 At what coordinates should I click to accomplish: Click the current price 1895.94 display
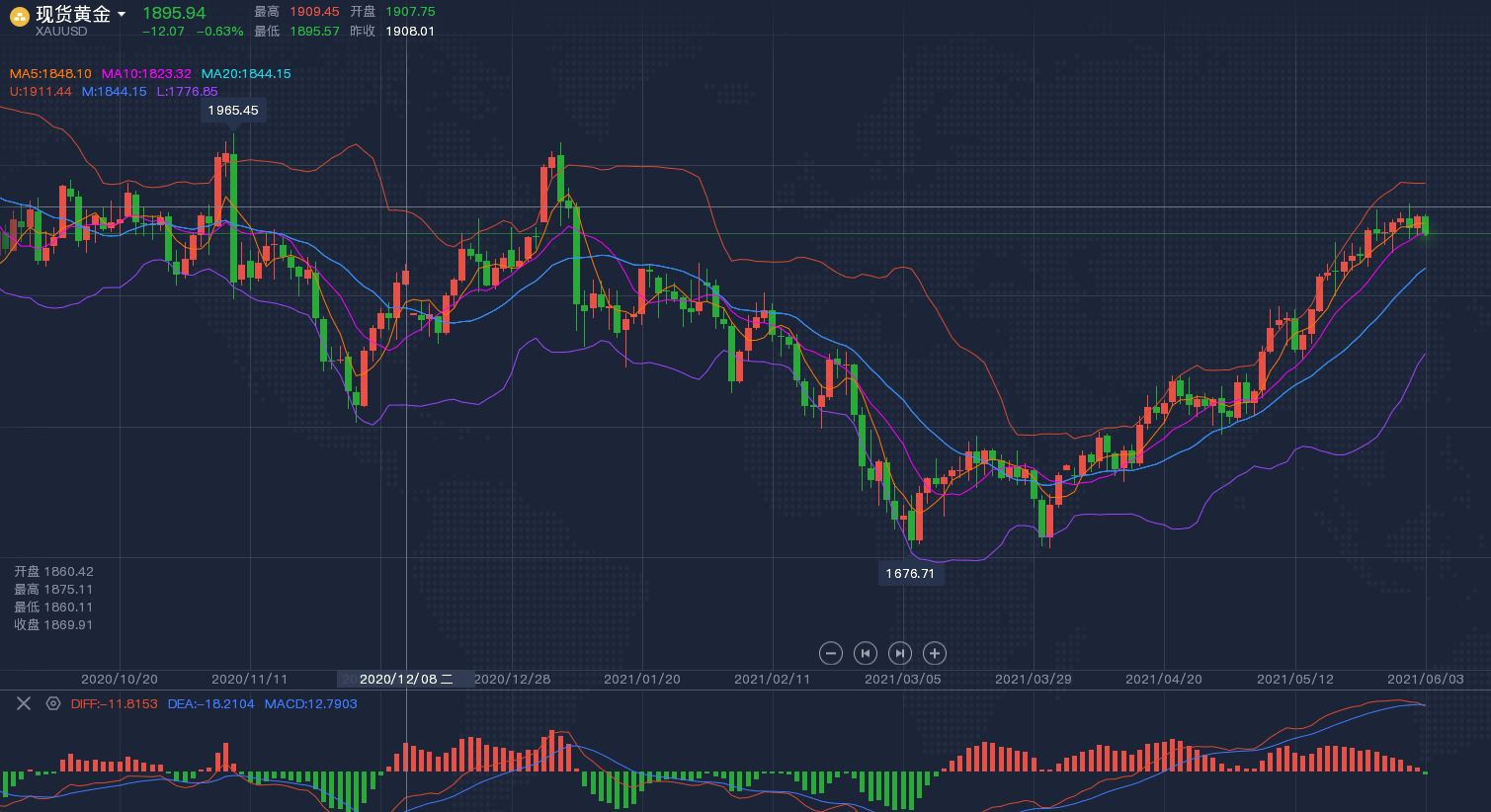(x=174, y=13)
